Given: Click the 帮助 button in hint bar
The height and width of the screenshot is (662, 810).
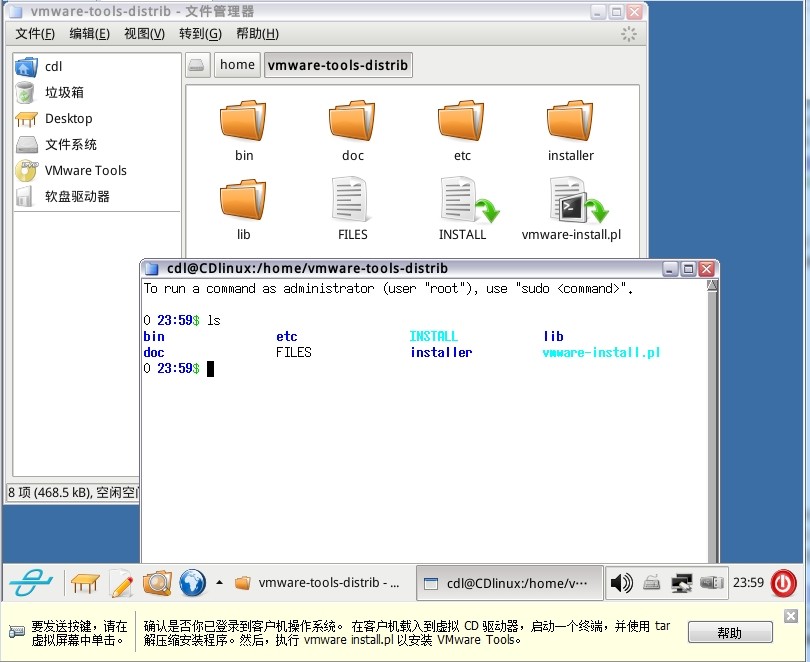Looking at the screenshot, I should coord(730,633).
